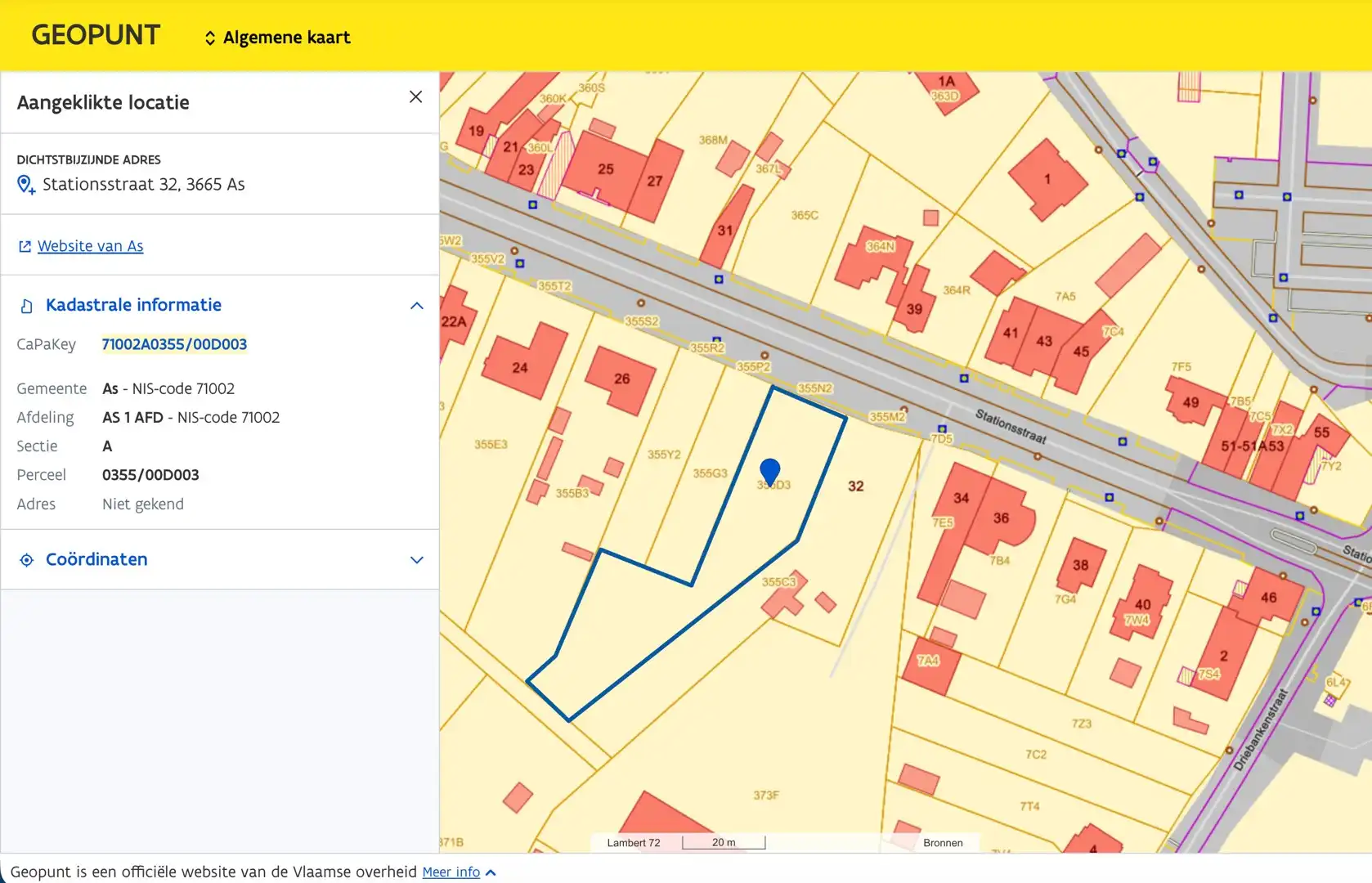This screenshot has width=1372, height=883.
Task: Open the CaPaKey 71002A0355/00D003 link
Action: coord(174,344)
